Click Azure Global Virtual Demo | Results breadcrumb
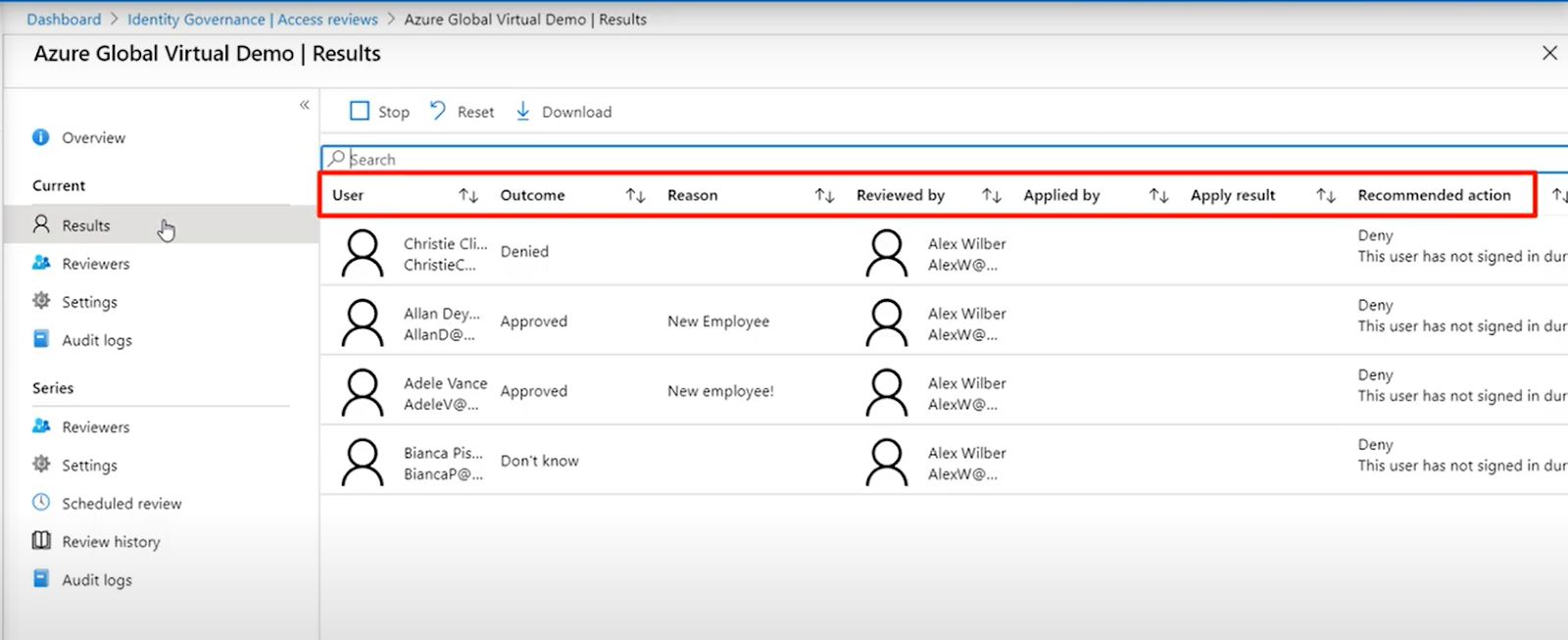 (525, 19)
